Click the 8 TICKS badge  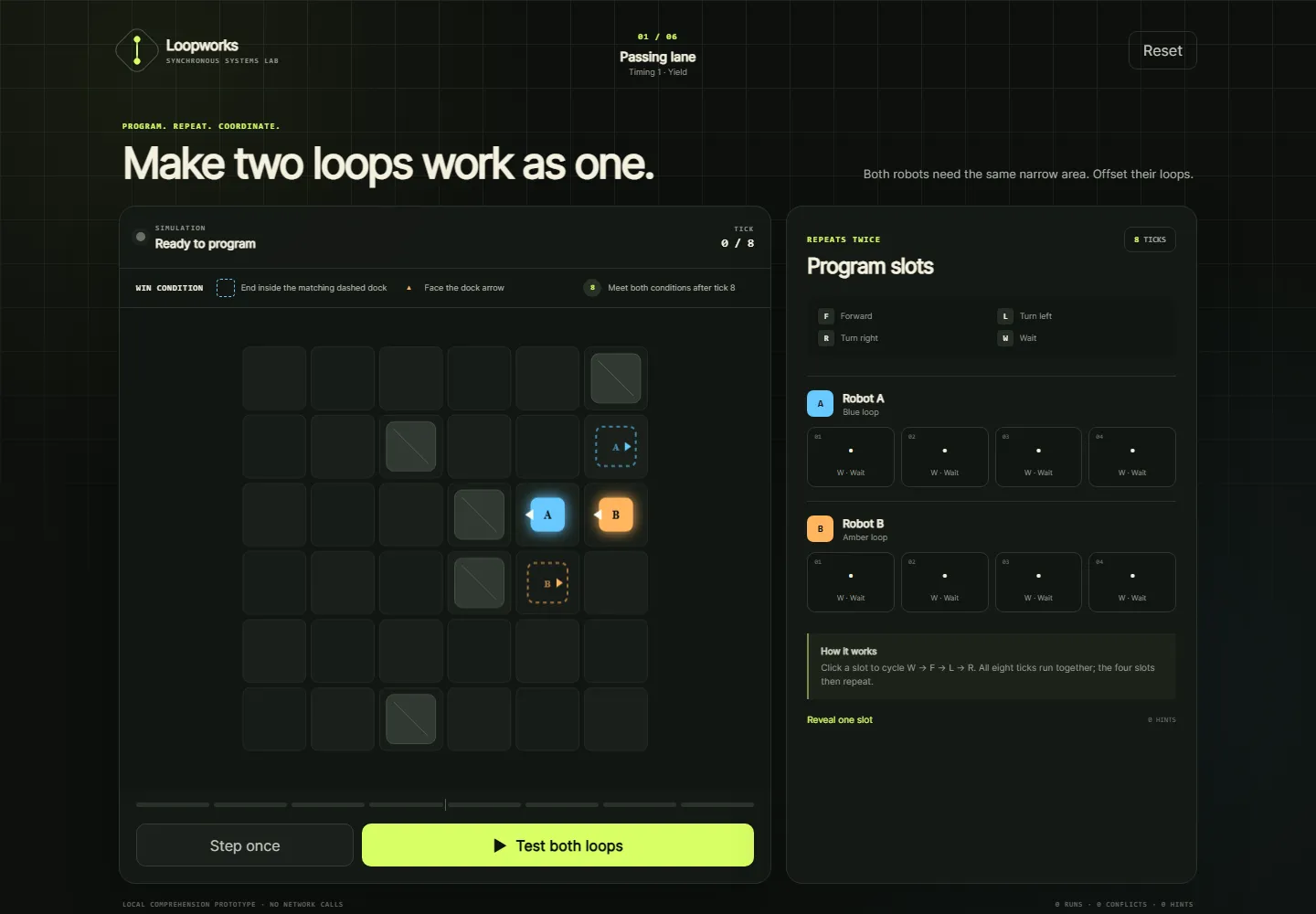click(x=1150, y=239)
